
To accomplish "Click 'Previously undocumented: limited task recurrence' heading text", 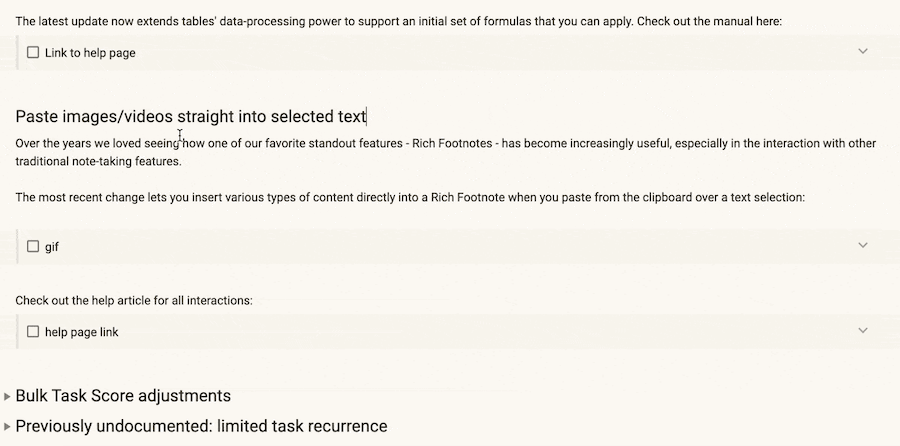I will 201,426.
